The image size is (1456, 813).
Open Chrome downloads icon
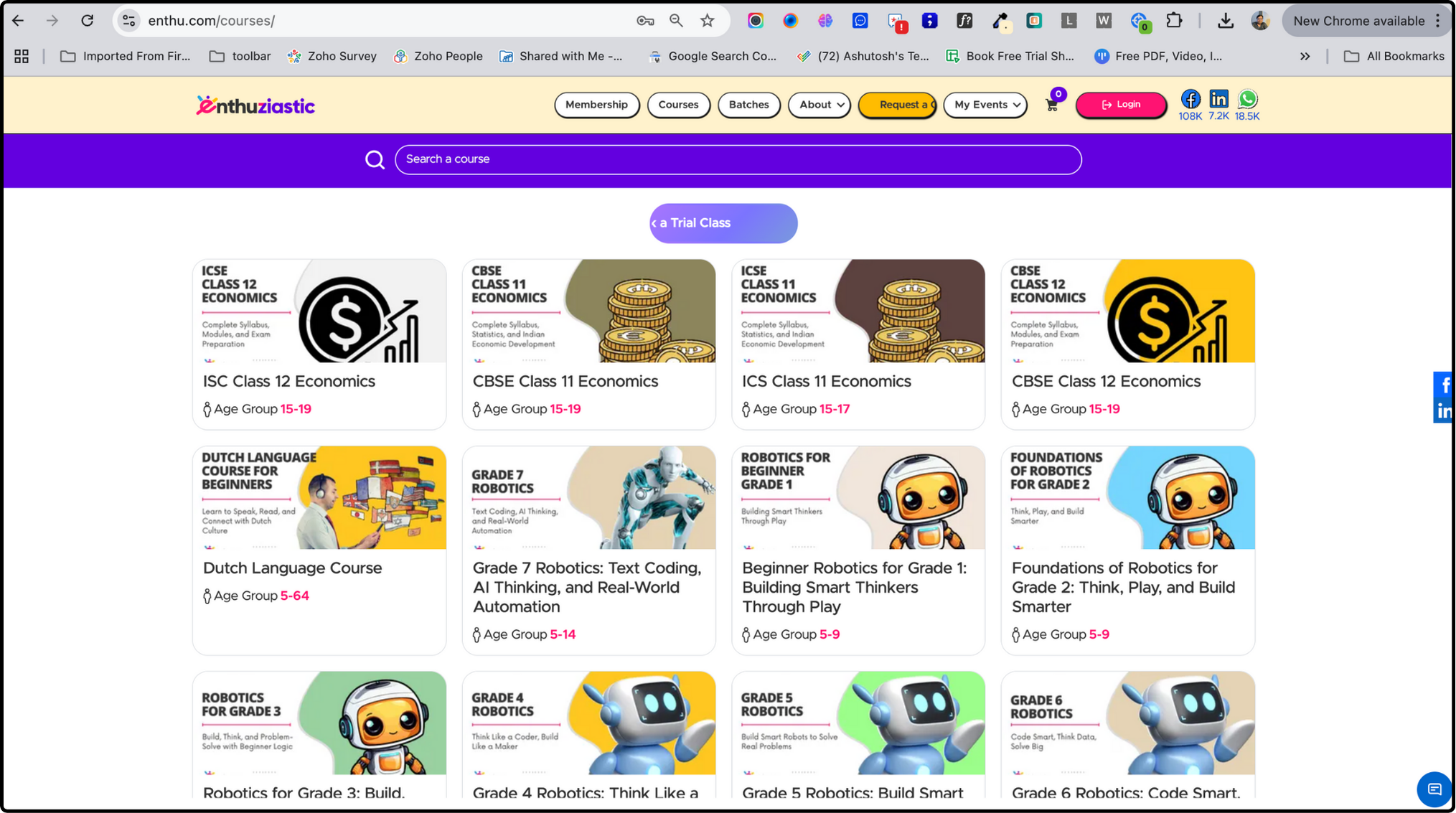coord(1225,21)
